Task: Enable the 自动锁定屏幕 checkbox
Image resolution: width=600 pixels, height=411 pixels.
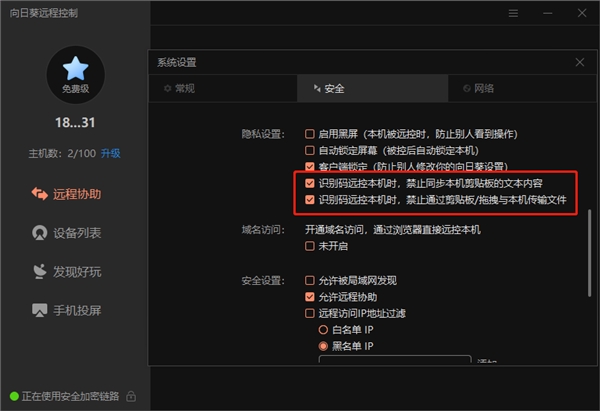Action: click(310, 150)
